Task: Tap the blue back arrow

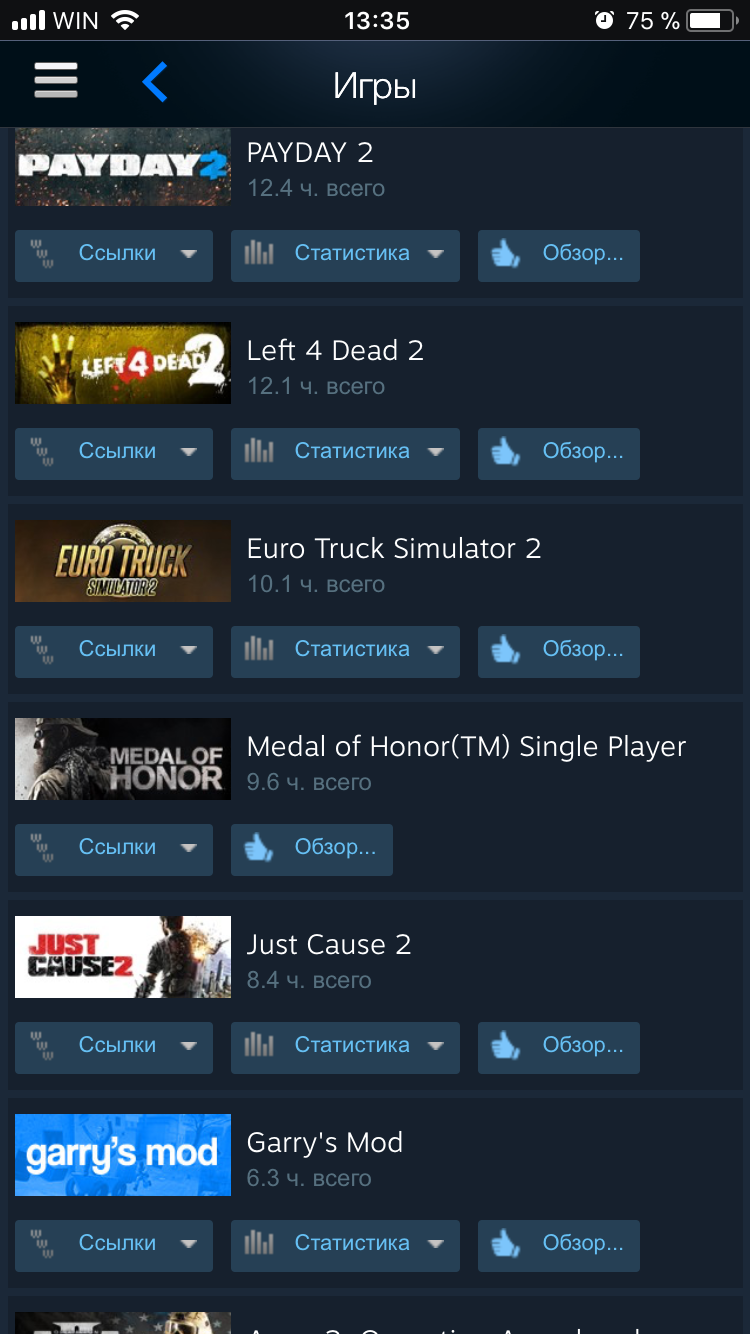Action: pos(154,82)
